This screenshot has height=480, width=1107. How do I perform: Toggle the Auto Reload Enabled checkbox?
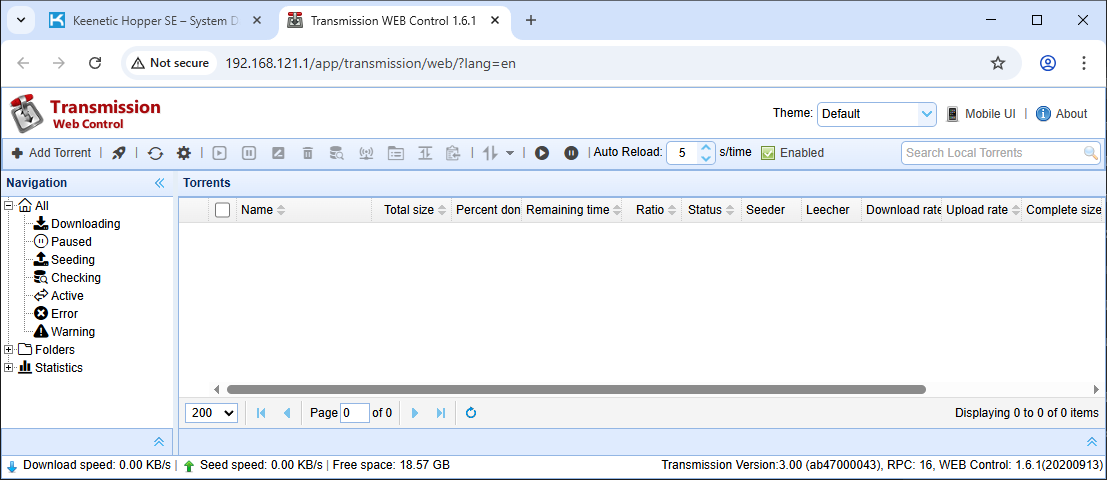click(x=768, y=153)
